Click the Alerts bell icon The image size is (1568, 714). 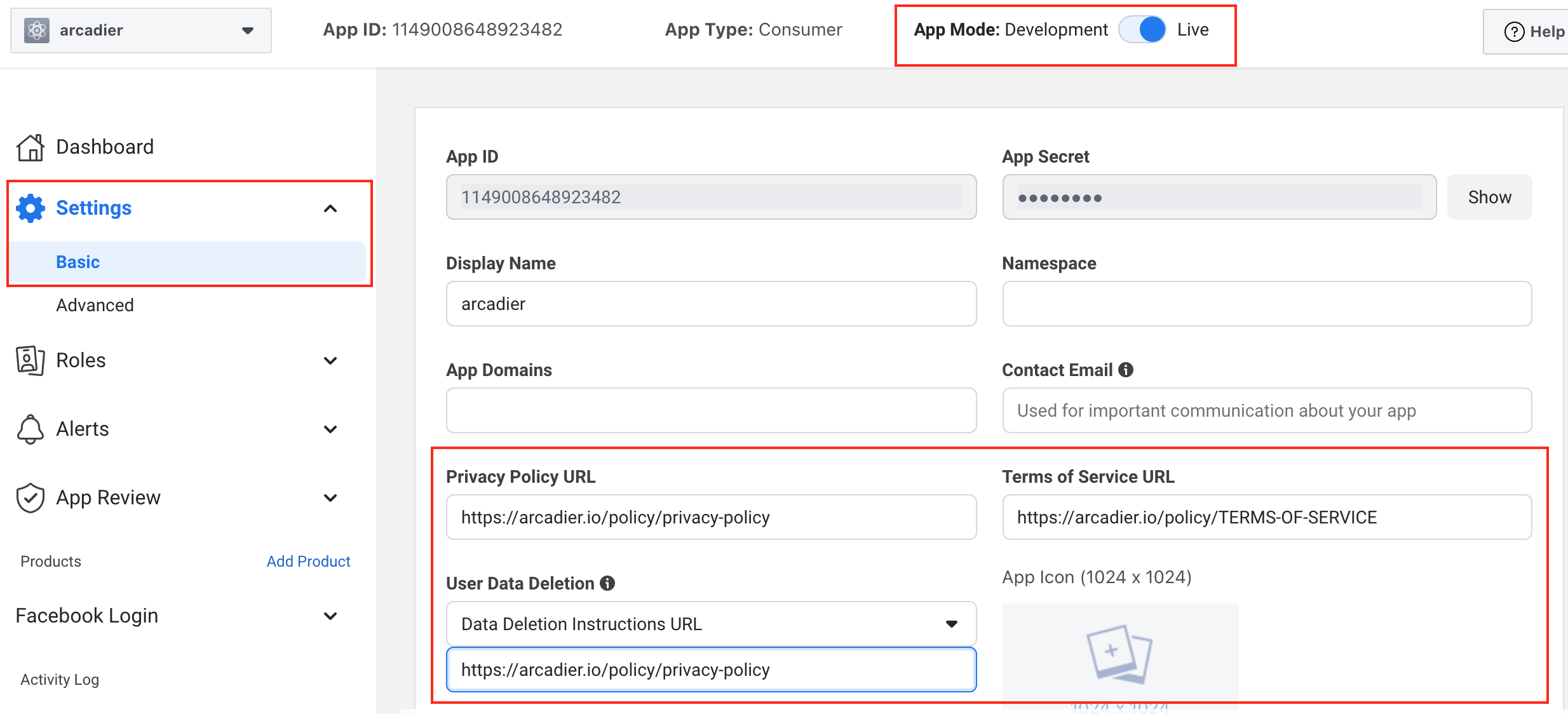(30, 429)
